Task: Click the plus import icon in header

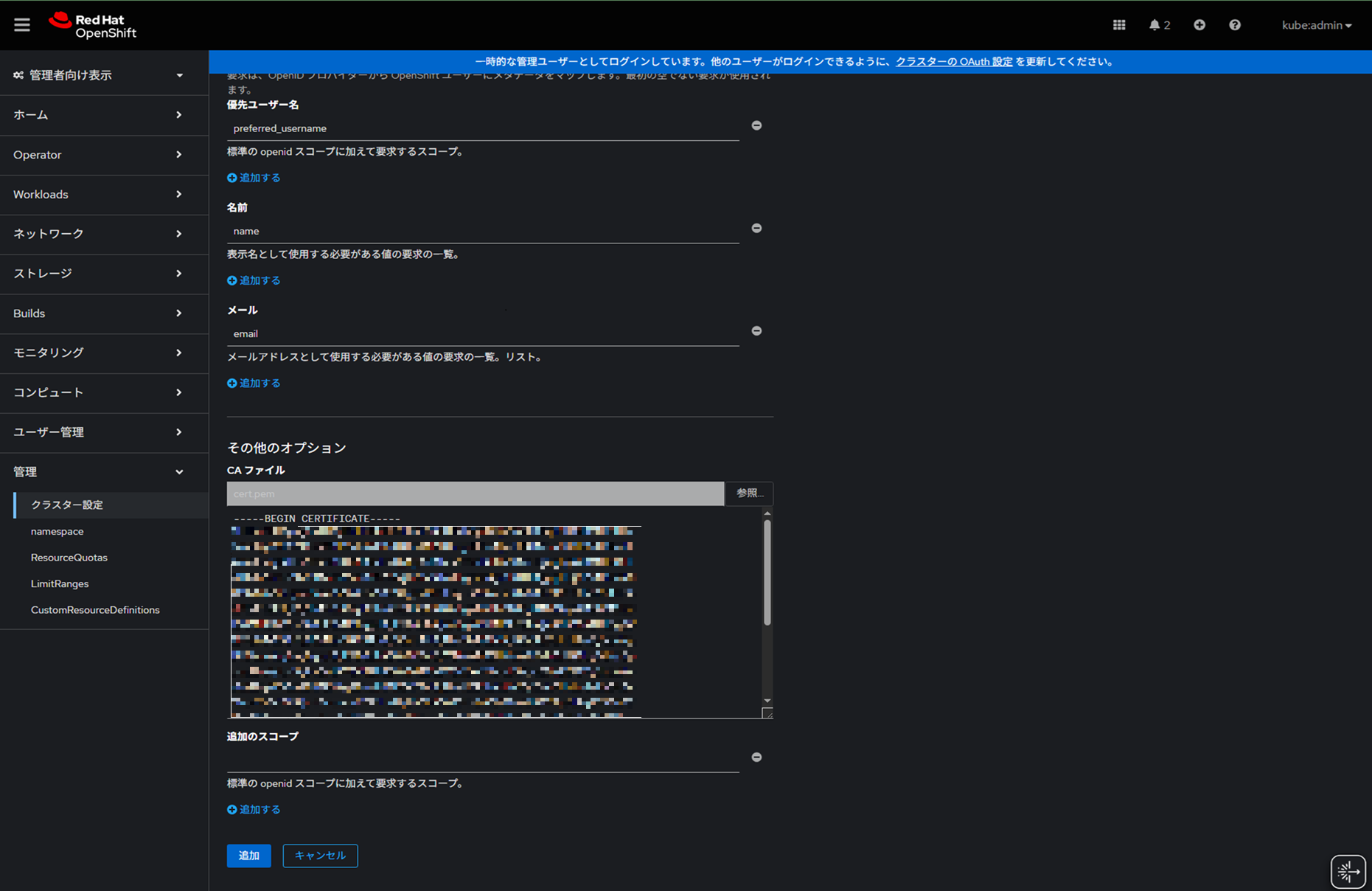Action: [1199, 25]
